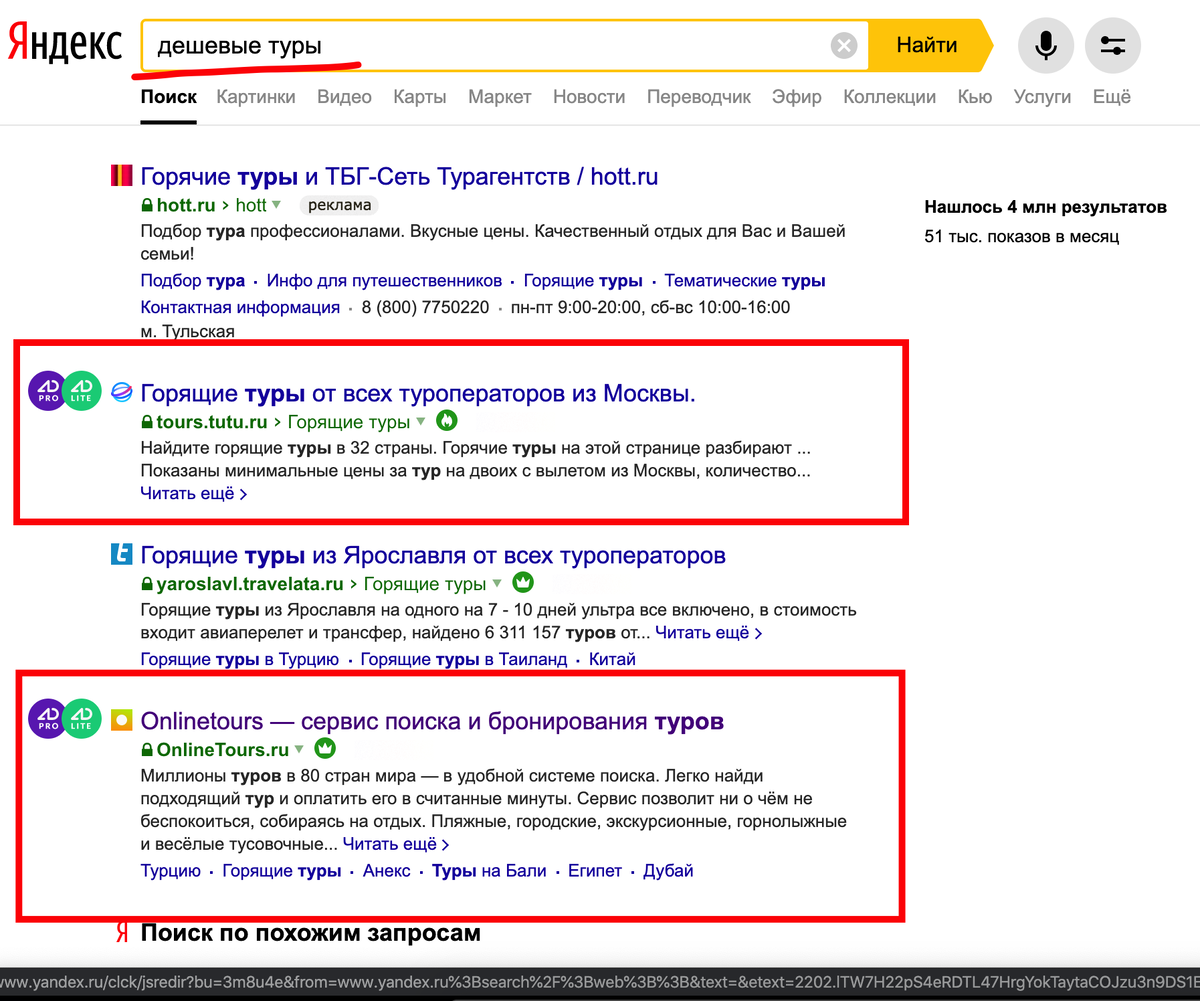
Task: Click Горящие туры в Таиланд sitelink
Action: click(x=464, y=659)
